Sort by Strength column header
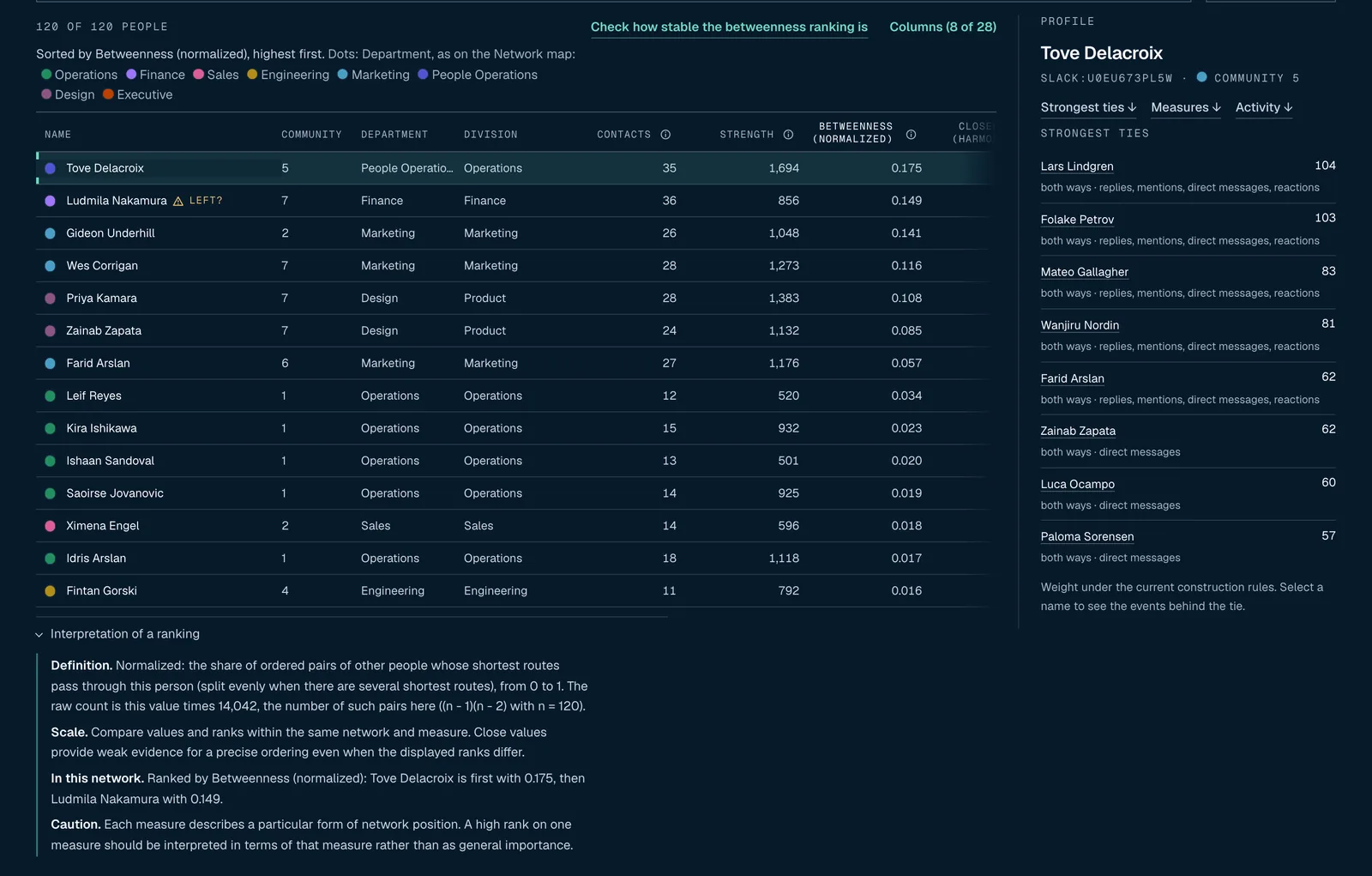Screen dimensions: 1372x876 (x=746, y=135)
